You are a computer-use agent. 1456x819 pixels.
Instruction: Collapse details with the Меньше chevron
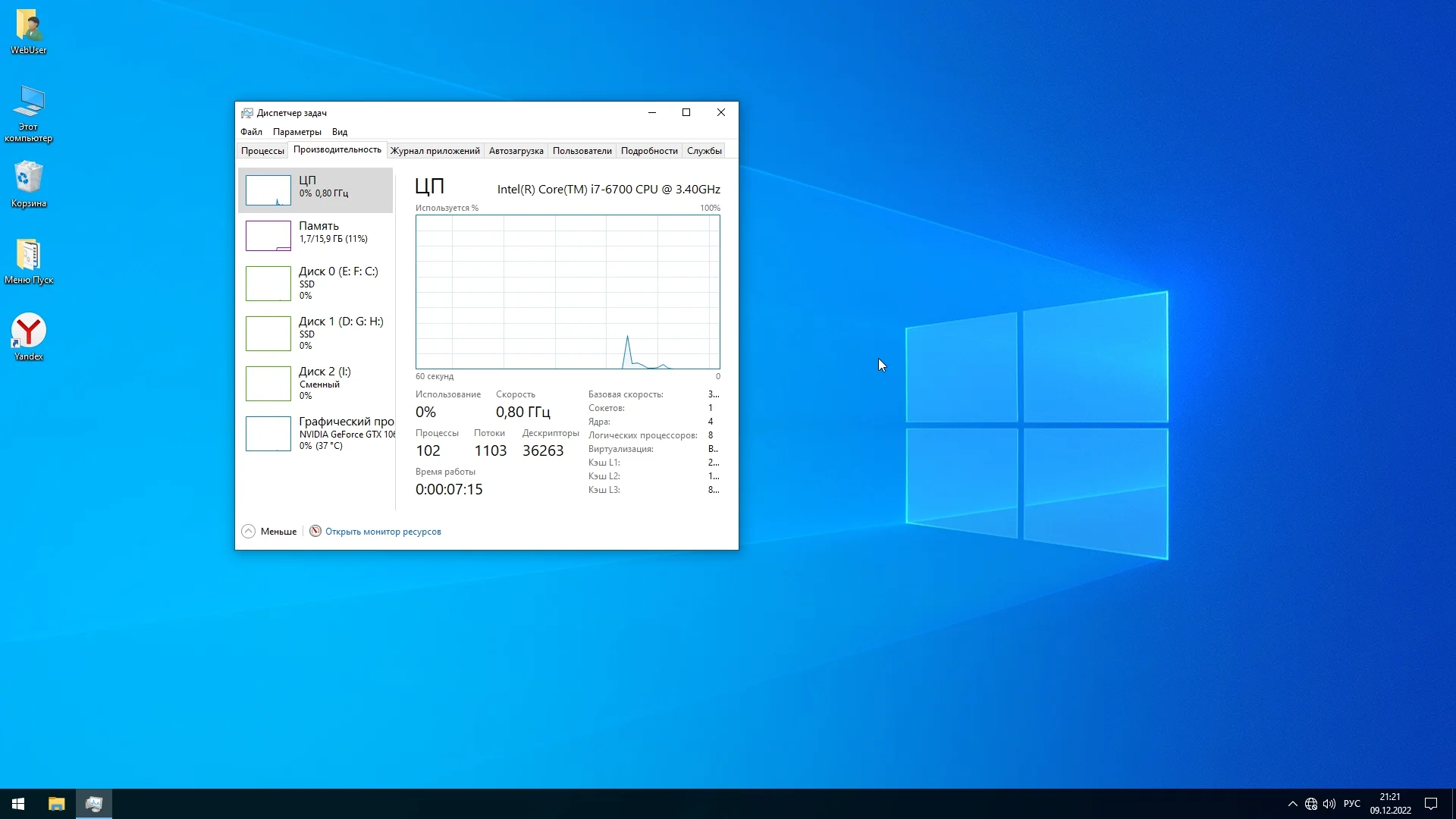(x=249, y=532)
